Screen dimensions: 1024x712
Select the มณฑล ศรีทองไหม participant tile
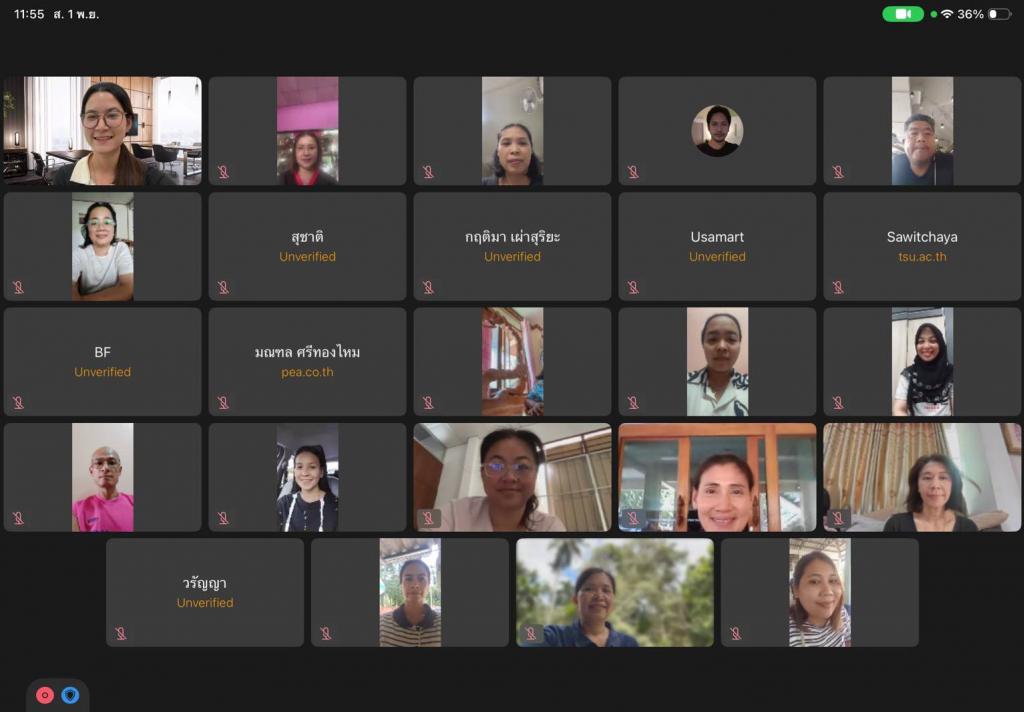pos(308,362)
